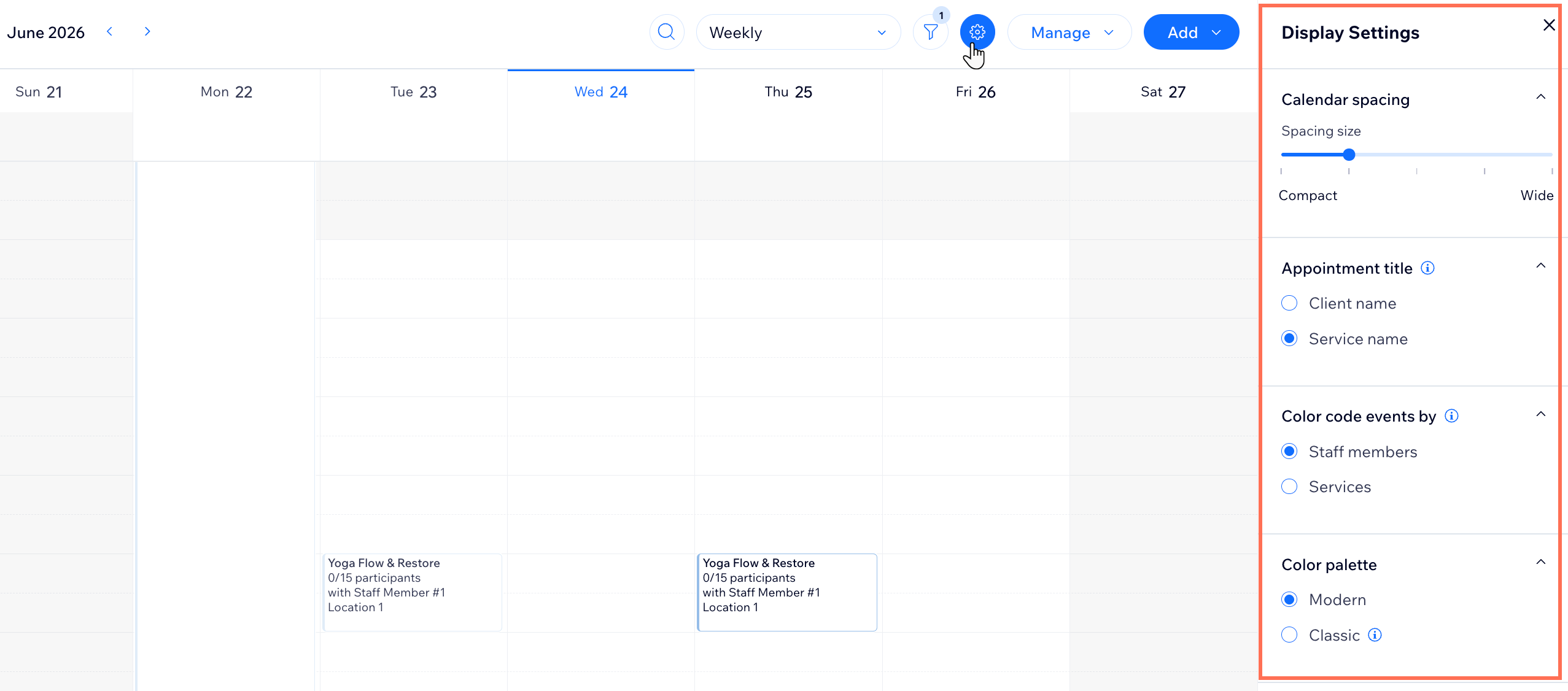Screen dimensions: 1568x691
Task: Select the Classic color palette
Action: pyautogui.click(x=1289, y=635)
